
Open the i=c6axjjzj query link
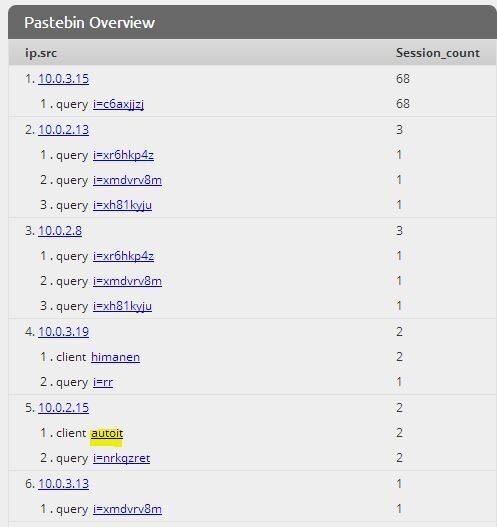[x=118, y=104]
